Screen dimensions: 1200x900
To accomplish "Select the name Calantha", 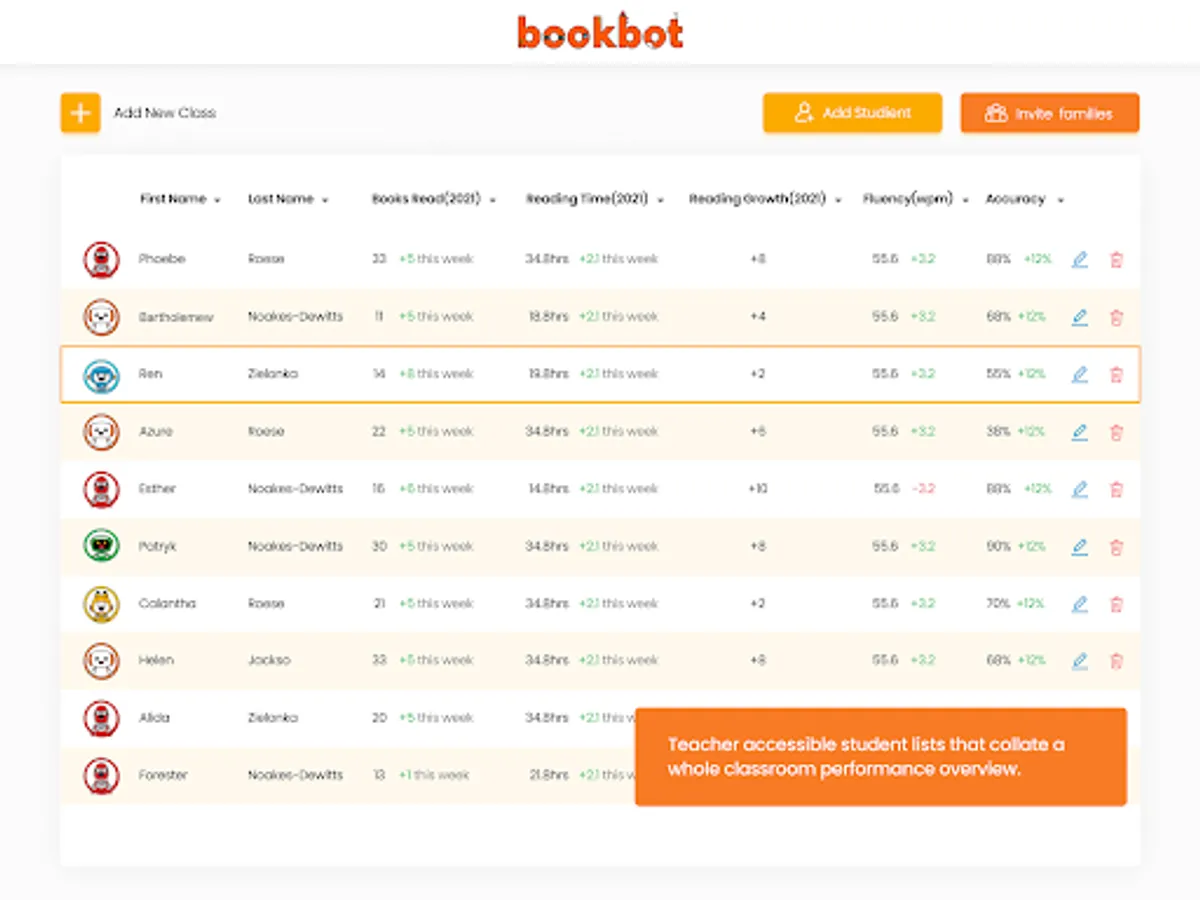I will (167, 604).
